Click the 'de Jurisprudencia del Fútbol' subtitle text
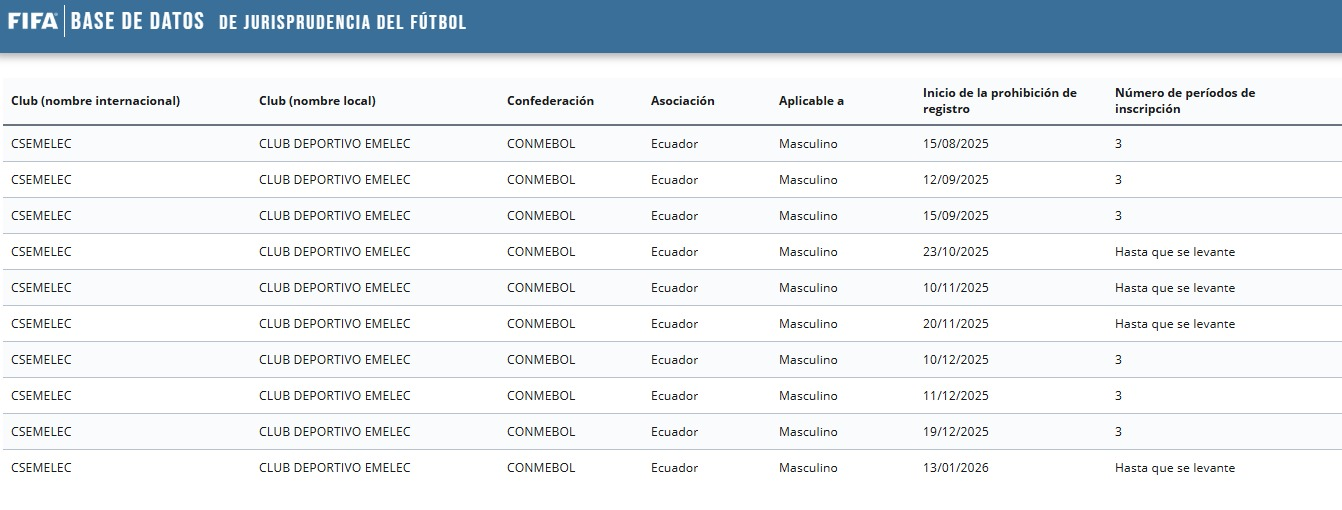The width and height of the screenshot is (1342, 510). [342, 22]
